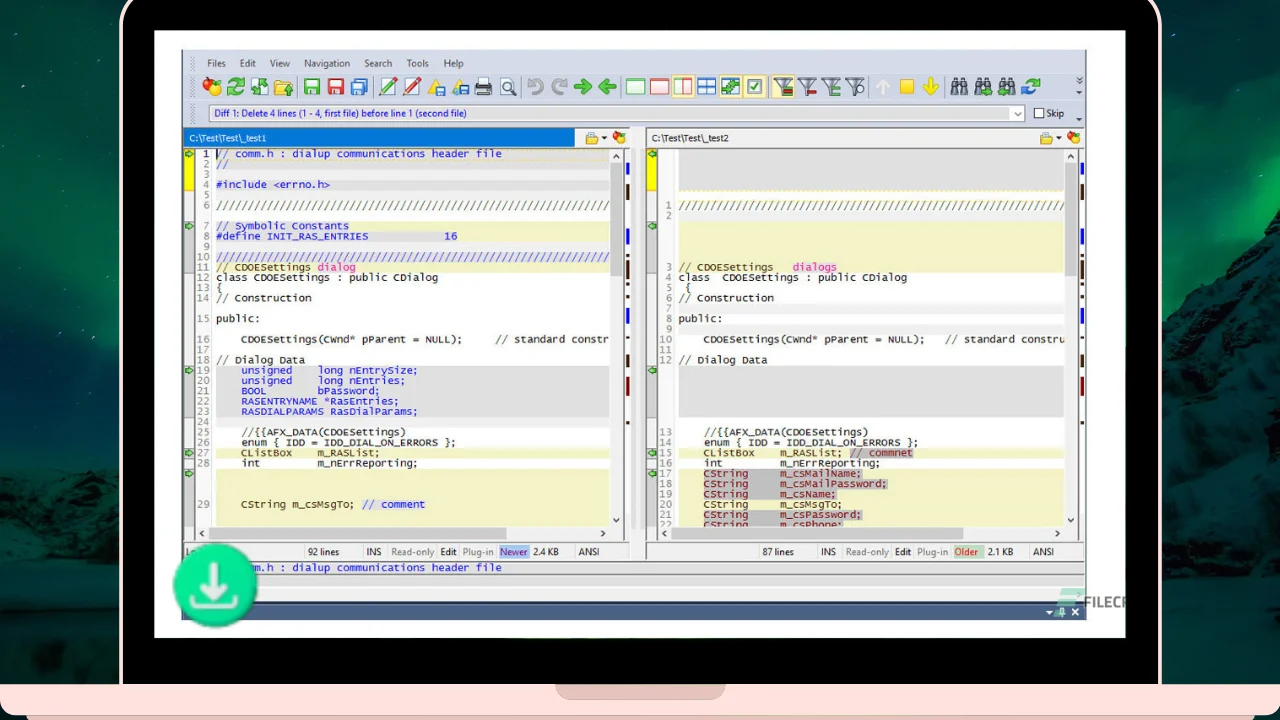The width and height of the screenshot is (1280, 720).
Task: Click the ANSI encoding in right status bar
Action: tap(1043, 552)
